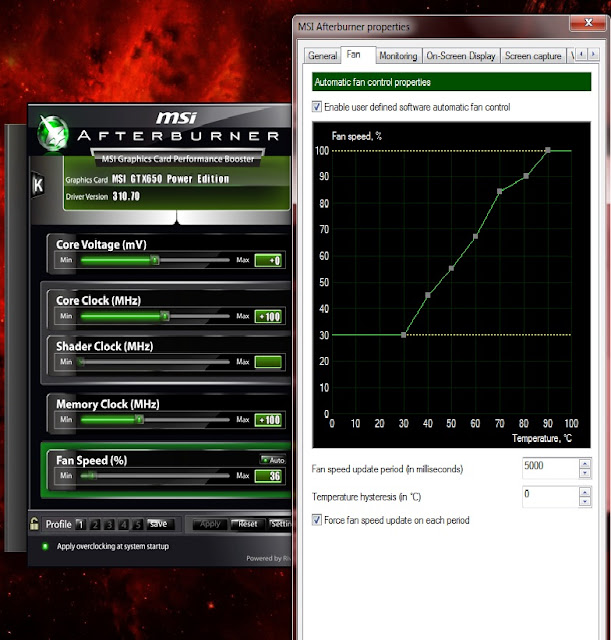Decrease the fan speed update period
This screenshot has width=611, height=640.
click(585, 473)
